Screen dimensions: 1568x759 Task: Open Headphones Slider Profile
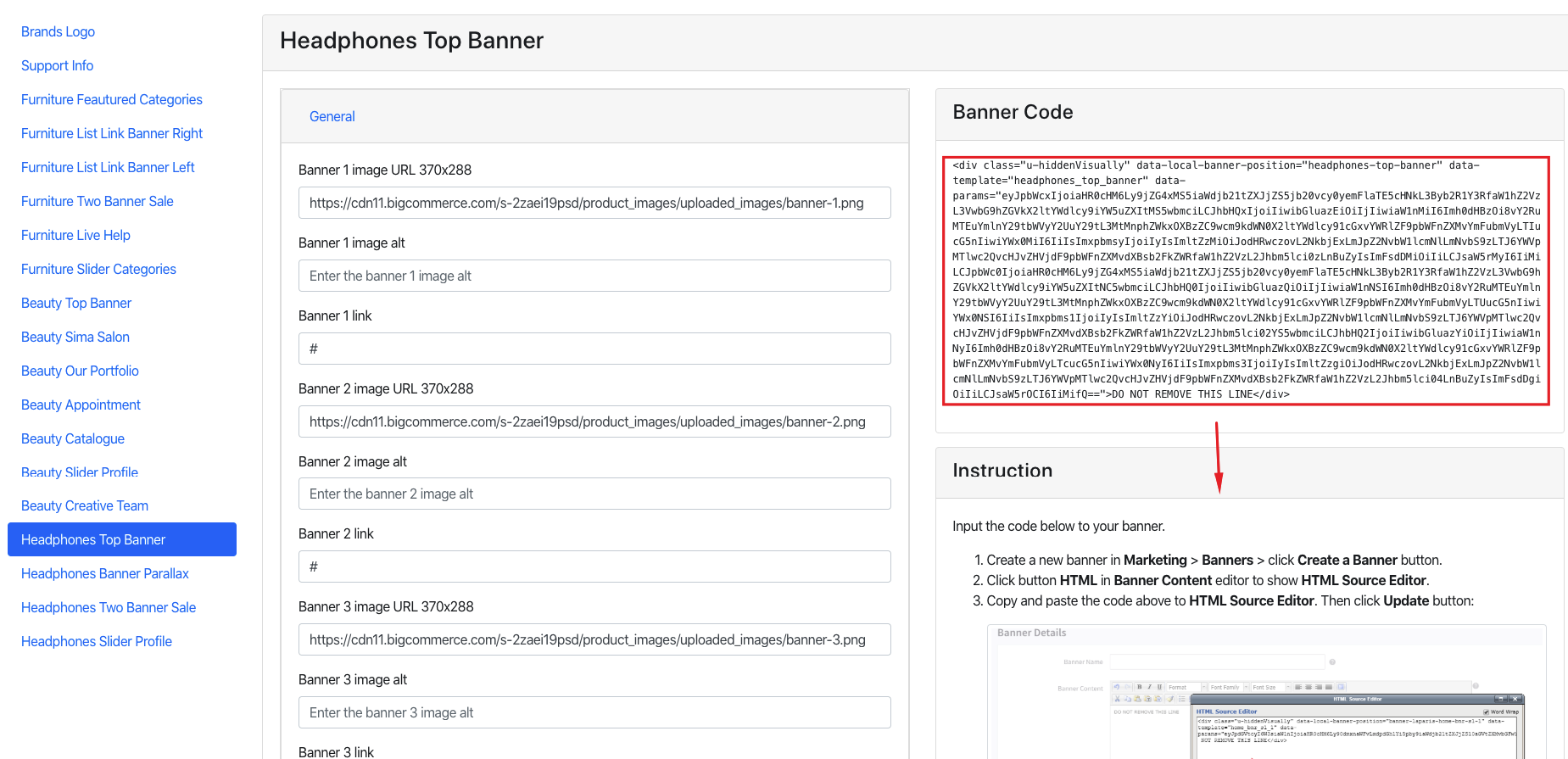click(97, 641)
